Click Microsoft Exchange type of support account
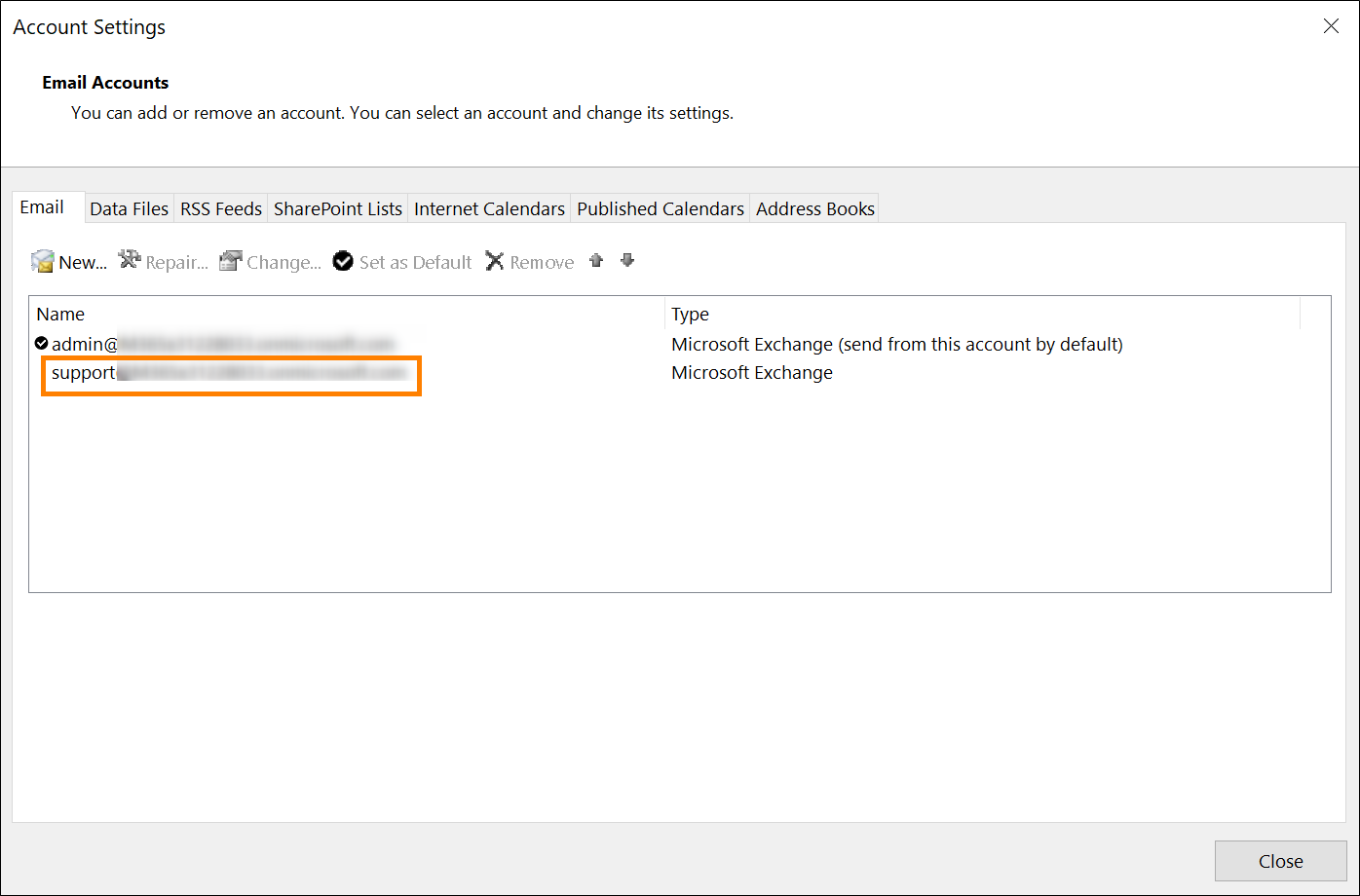Viewport: 1360px width, 896px height. click(752, 373)
